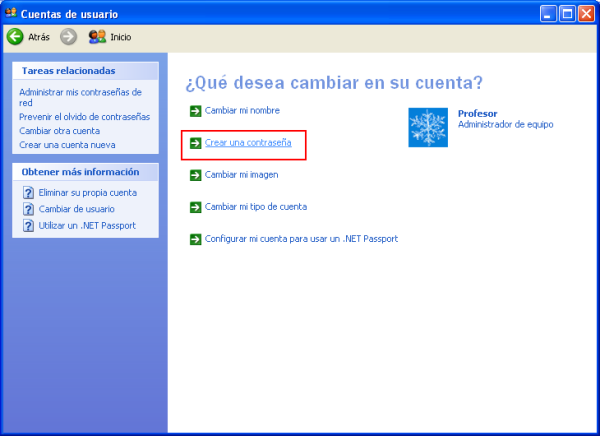Image resolution: width=600 pixels, height=436 pixels.
Task: Click the green Atrás back arrow icon
Action: 15,37
